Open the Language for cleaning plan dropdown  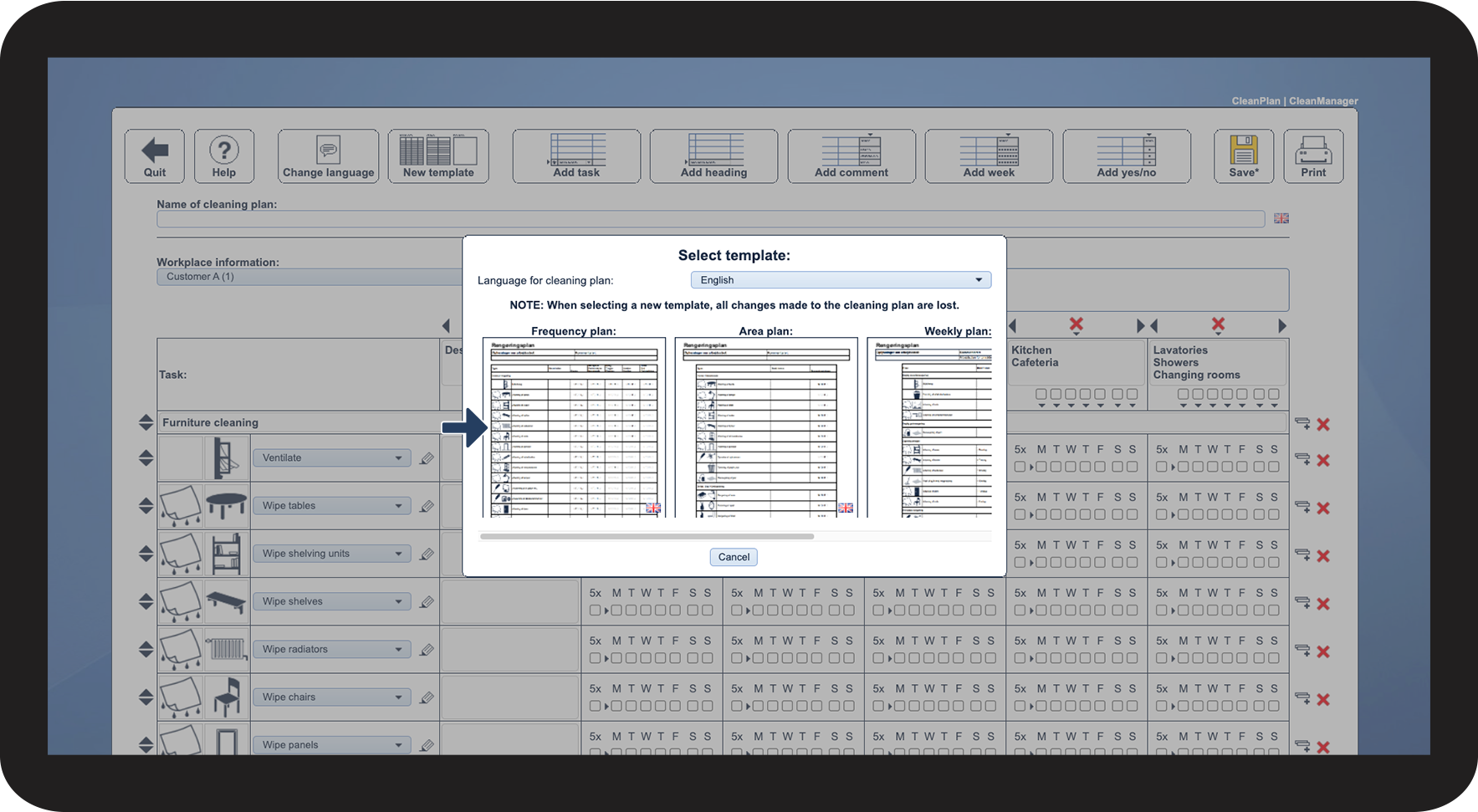(x=841, y=280)
